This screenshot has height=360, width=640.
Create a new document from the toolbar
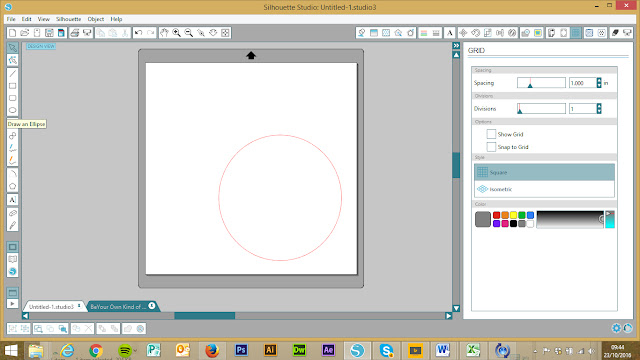(x=12, y=33)
